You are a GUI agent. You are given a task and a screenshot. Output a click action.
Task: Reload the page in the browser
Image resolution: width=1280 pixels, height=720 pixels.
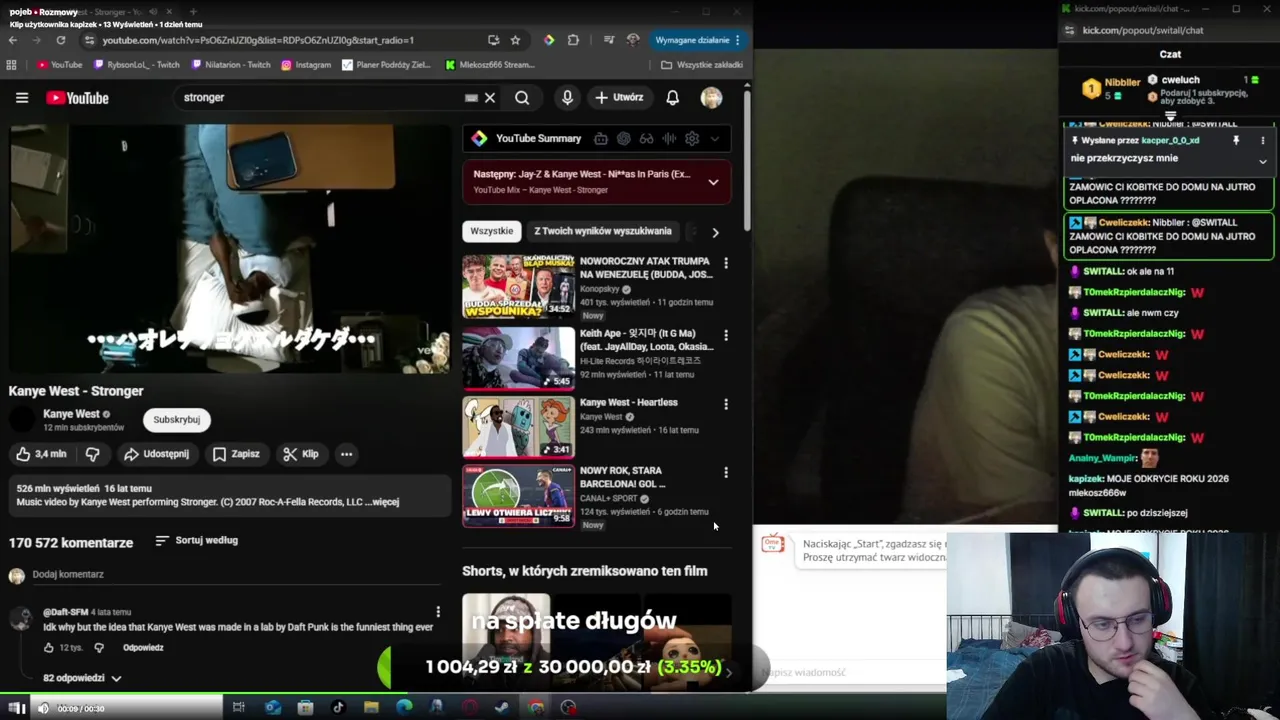pyautogui.click(x=61, y=40)
